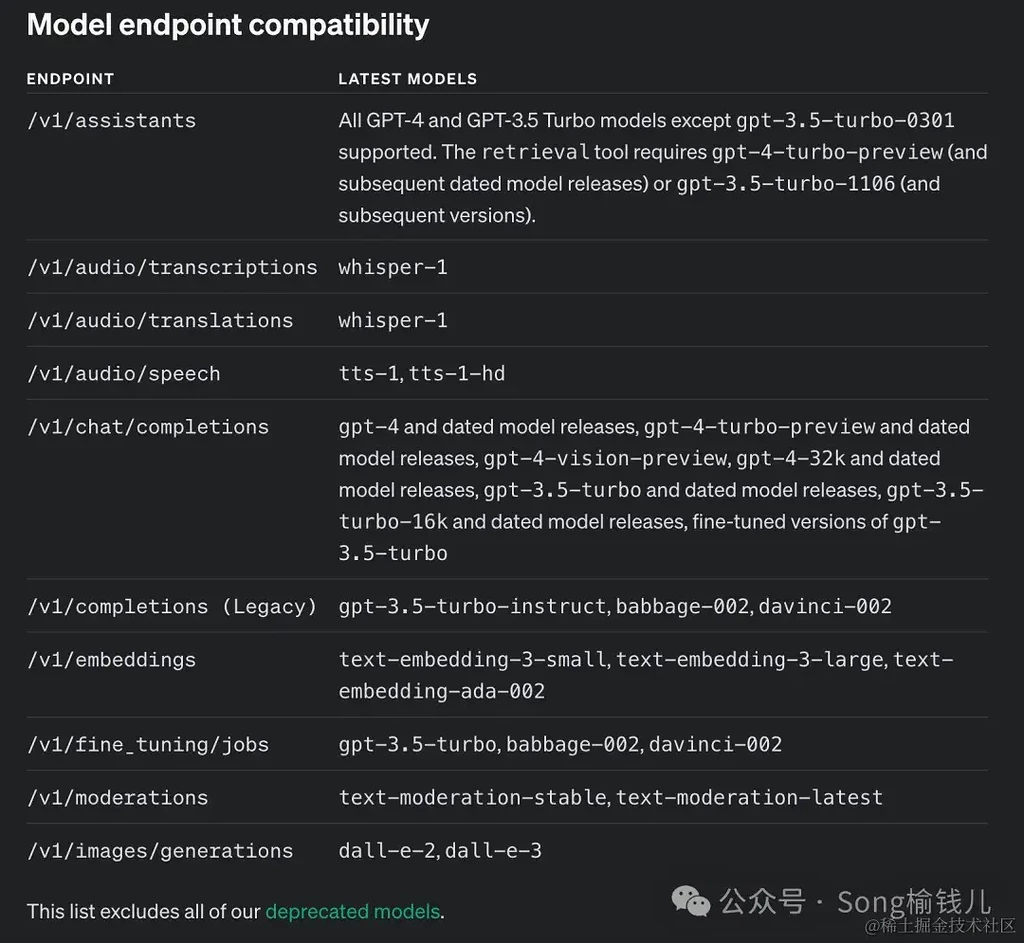1024x943 pixels.
Task: Click the LATEST MODELS column header
Action: click(x=407, y=79)
